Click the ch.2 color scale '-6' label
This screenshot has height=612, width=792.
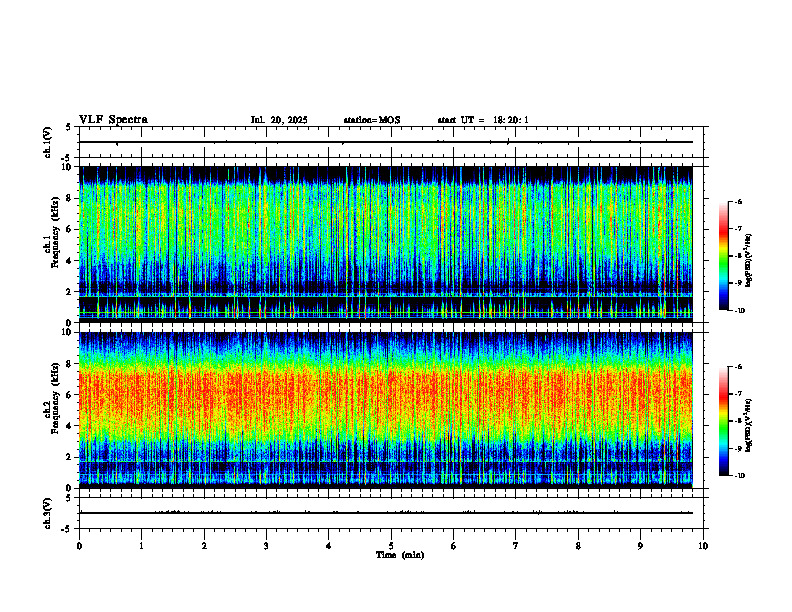739,367
